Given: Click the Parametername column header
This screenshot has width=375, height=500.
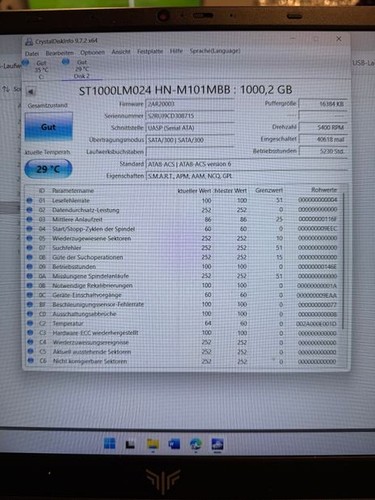Looking at the screenshot, I should [x=73, y=191].
